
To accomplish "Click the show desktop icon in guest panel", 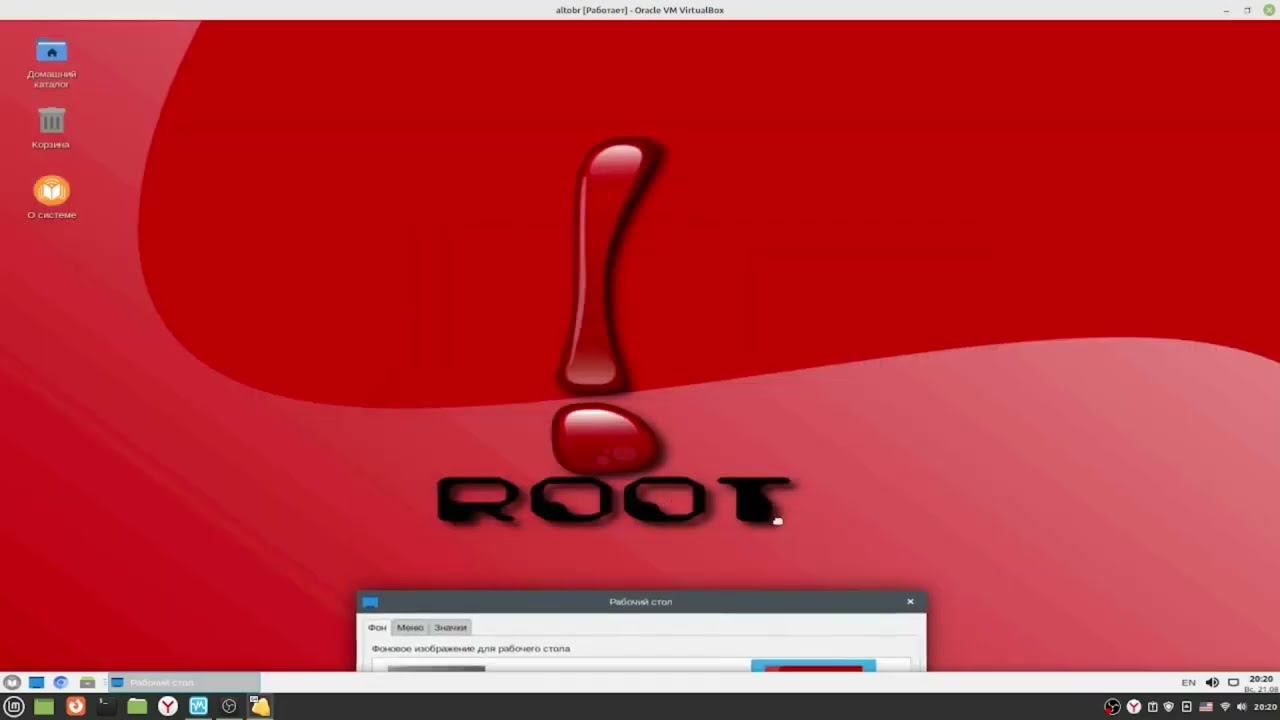I will (36, 683).
